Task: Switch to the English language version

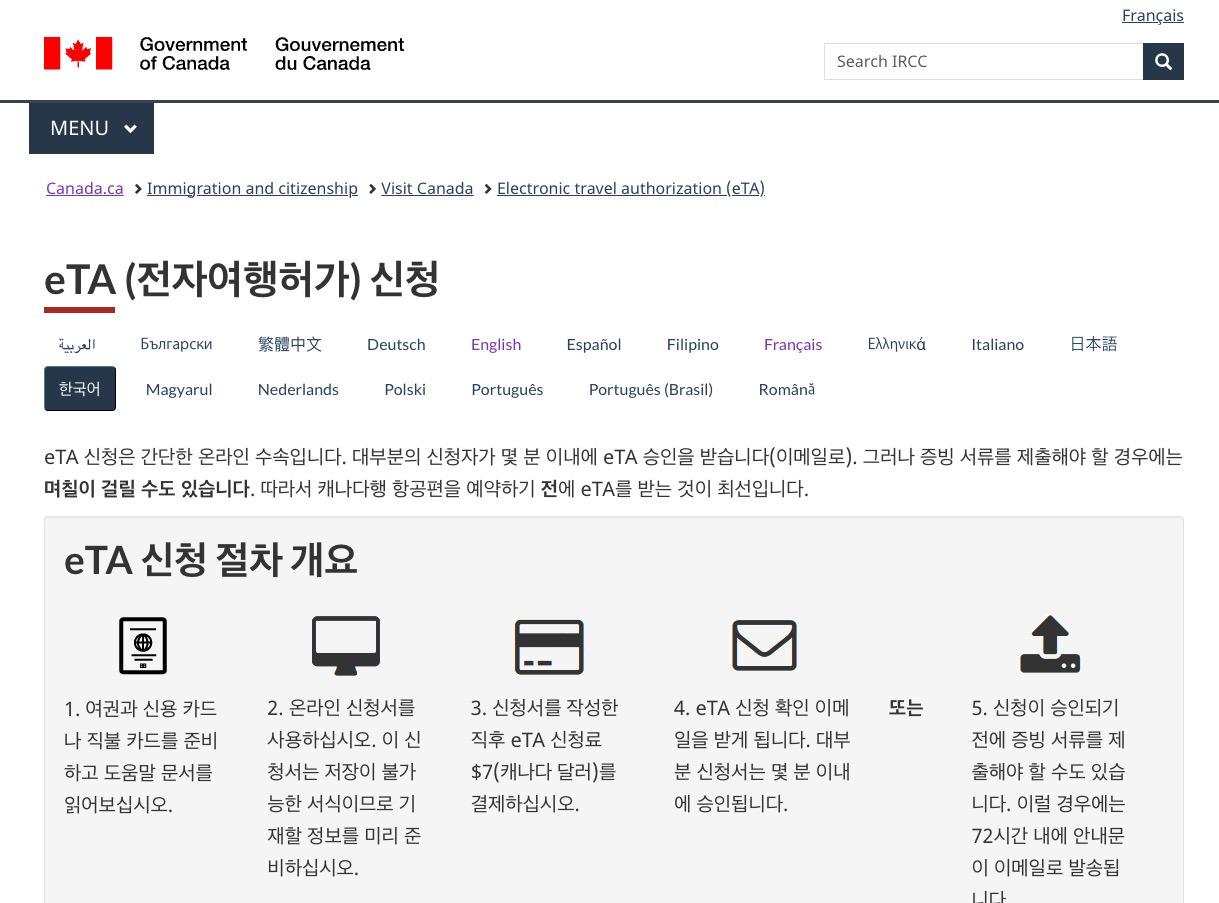Action: [x=496, y=344]
